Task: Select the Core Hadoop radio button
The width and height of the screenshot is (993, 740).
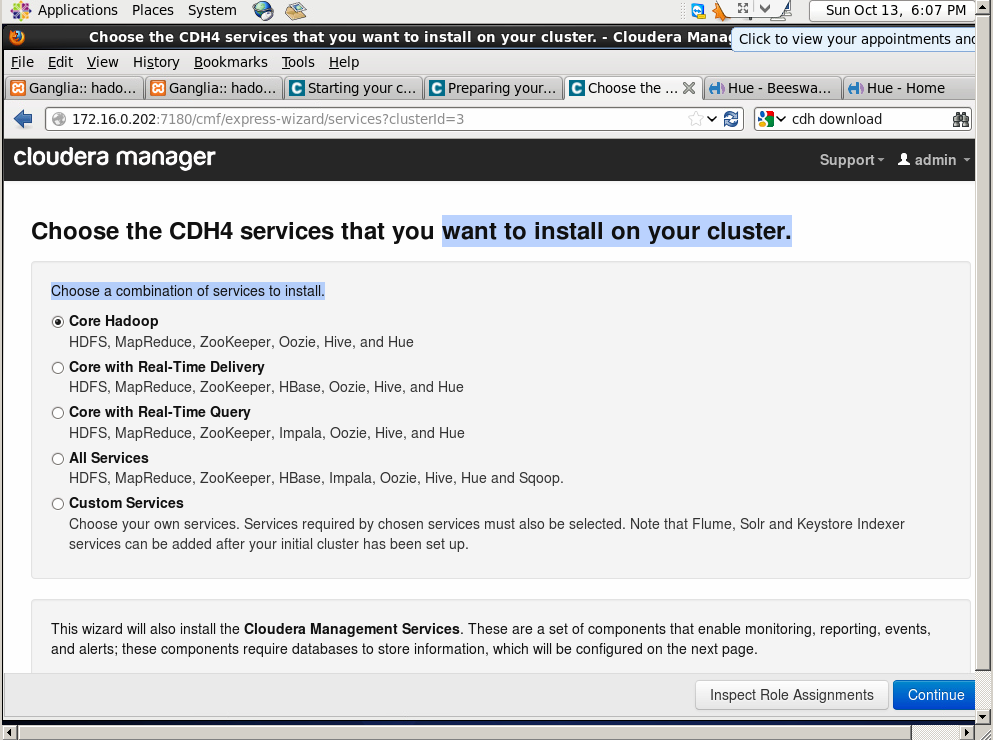Action: [x=58, y=322]
